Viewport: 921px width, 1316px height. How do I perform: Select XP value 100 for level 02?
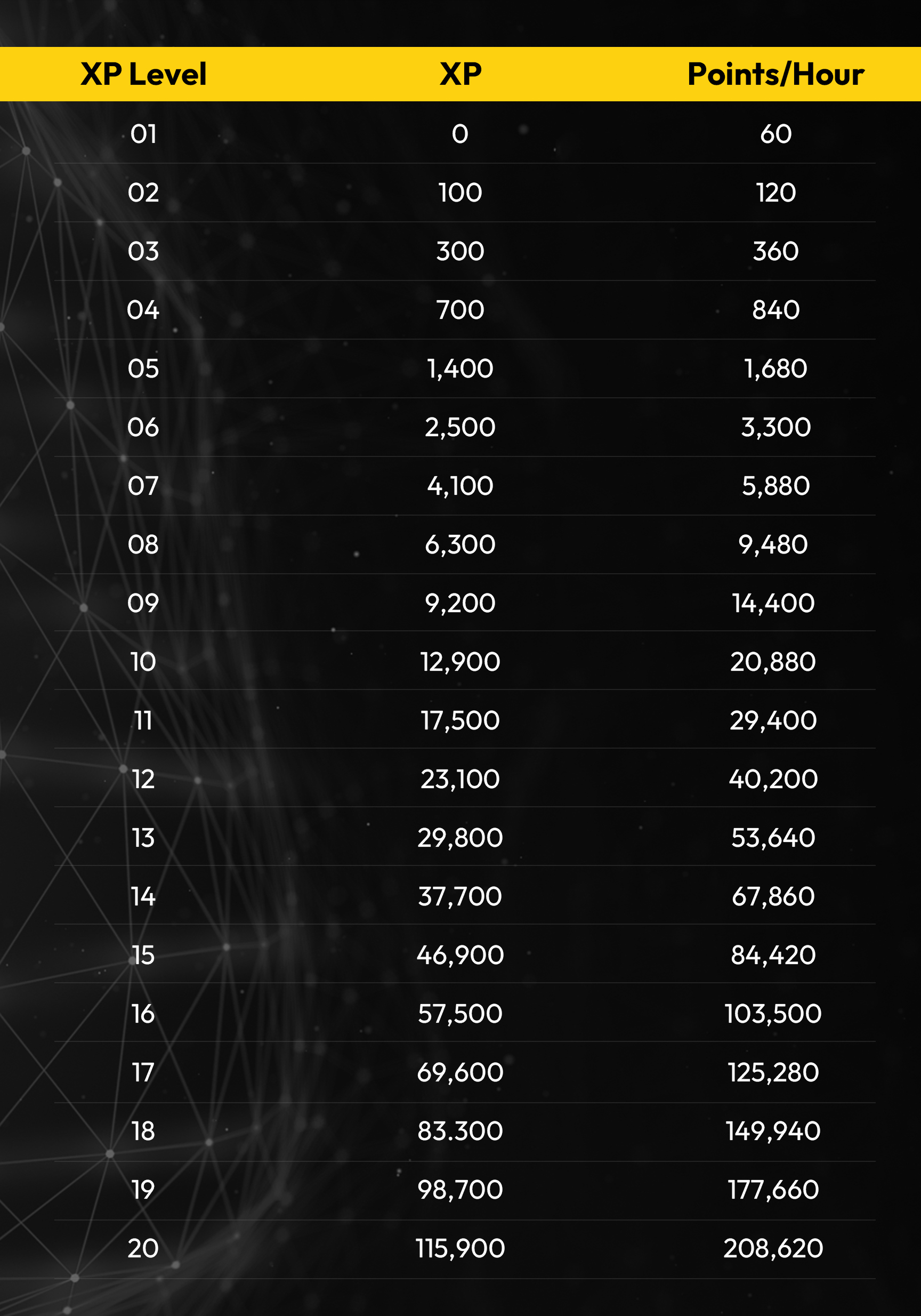461,192
